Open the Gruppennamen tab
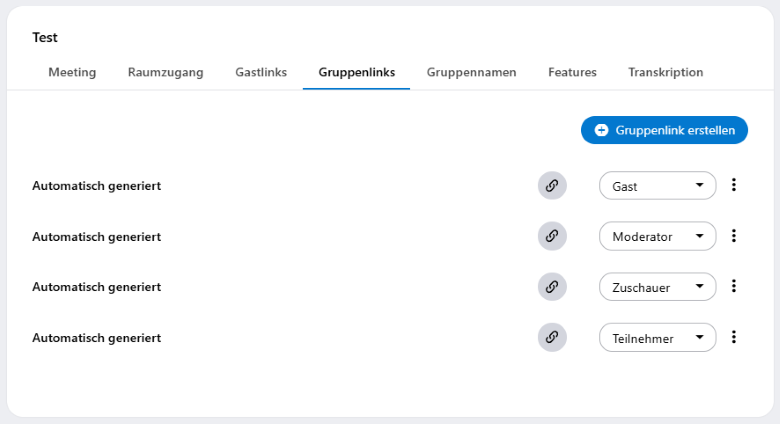The height and width of the screenshot is (424, 780). pyautogui.click(x=471, y=72)
